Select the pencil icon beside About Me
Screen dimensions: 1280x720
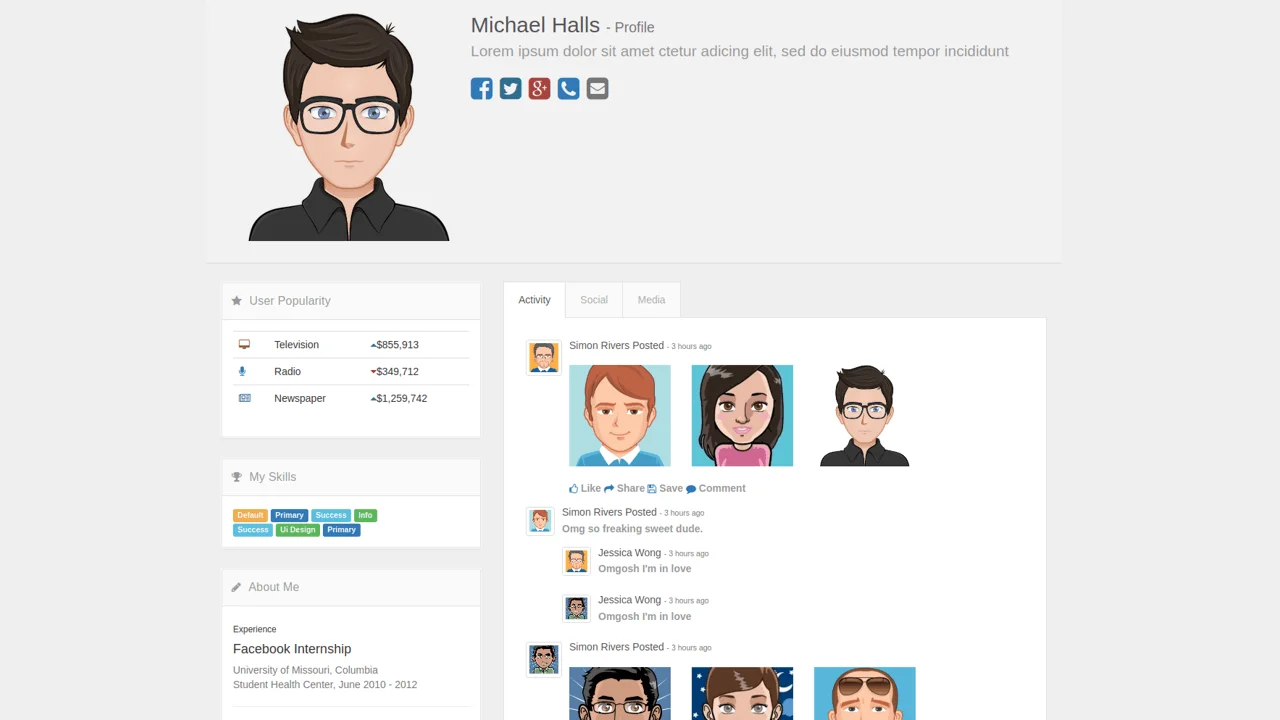coord(236,587)
